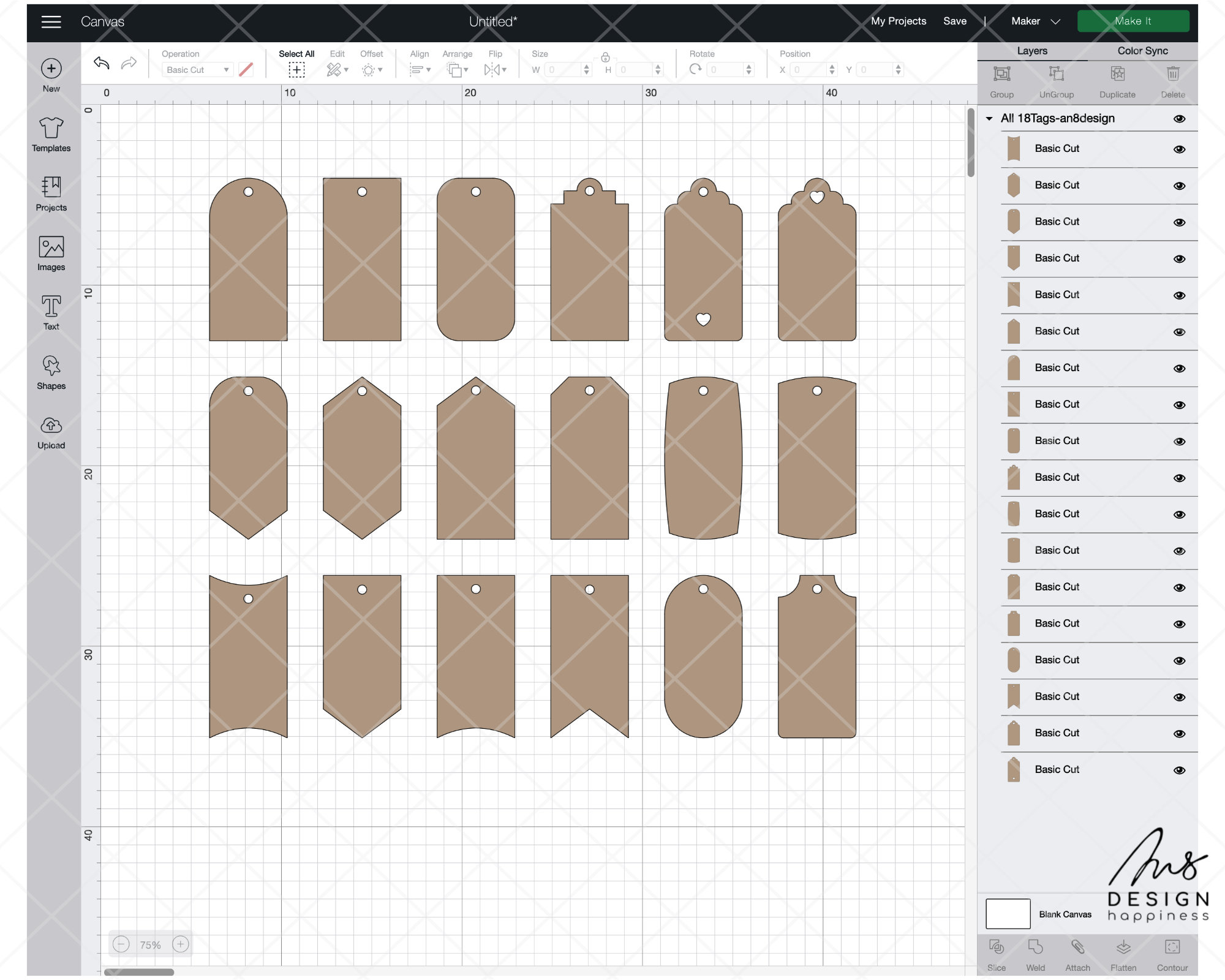
Task: Click the Duplicate icon
Action: coord(1118,74)
